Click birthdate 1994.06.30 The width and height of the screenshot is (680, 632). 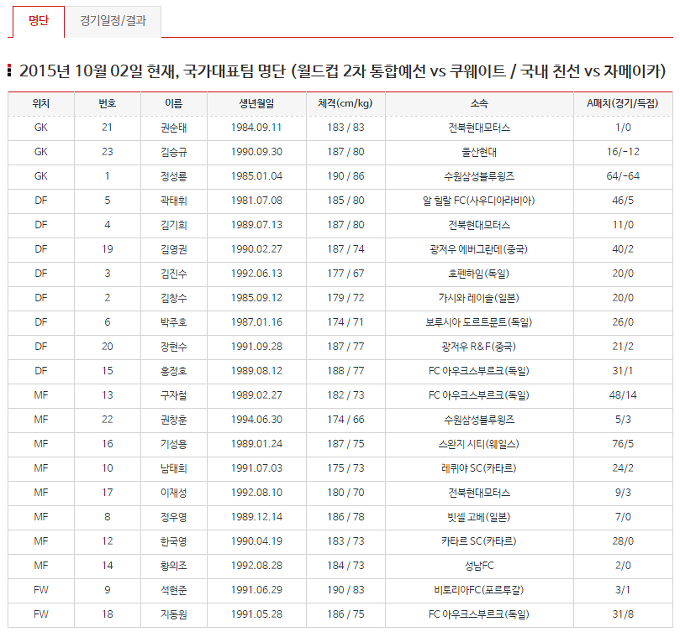(257, 419)
